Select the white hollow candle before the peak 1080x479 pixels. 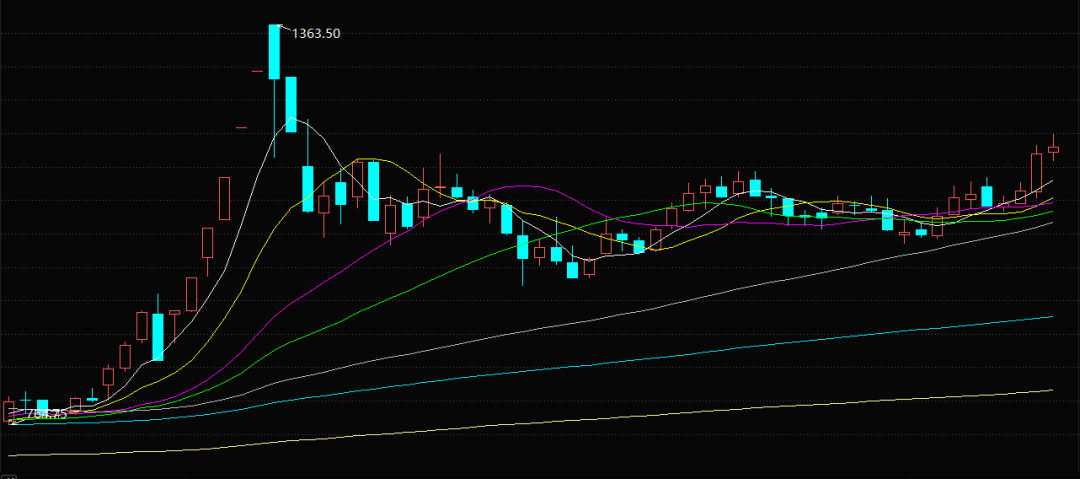tap(224, 197)
